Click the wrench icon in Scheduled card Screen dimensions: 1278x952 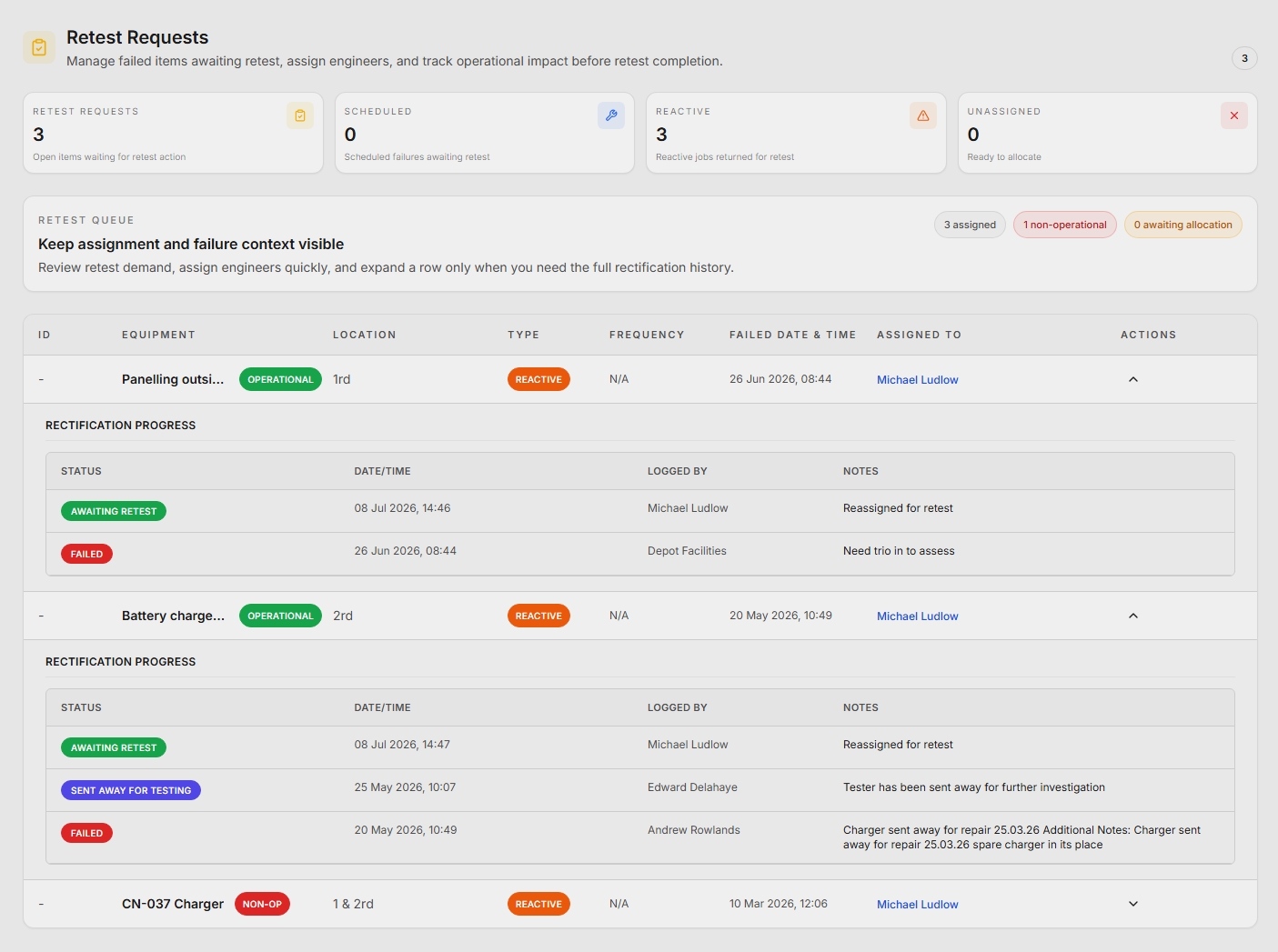coord(611,115)
